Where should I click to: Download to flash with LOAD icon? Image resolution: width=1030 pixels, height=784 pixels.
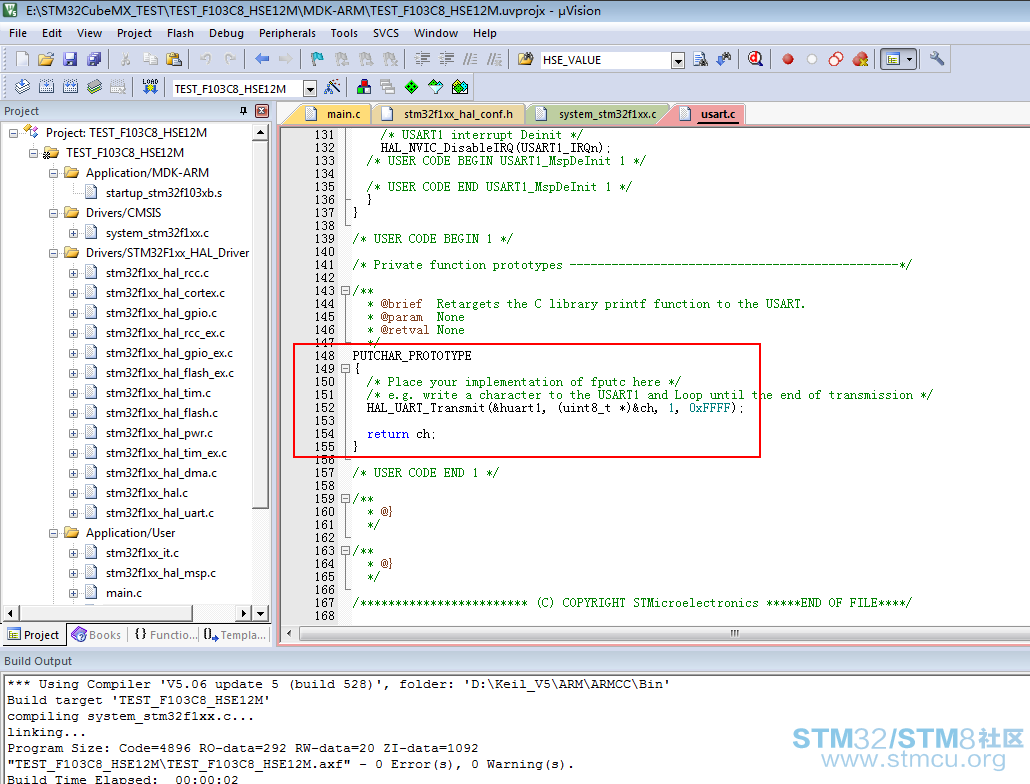point(150,87)
